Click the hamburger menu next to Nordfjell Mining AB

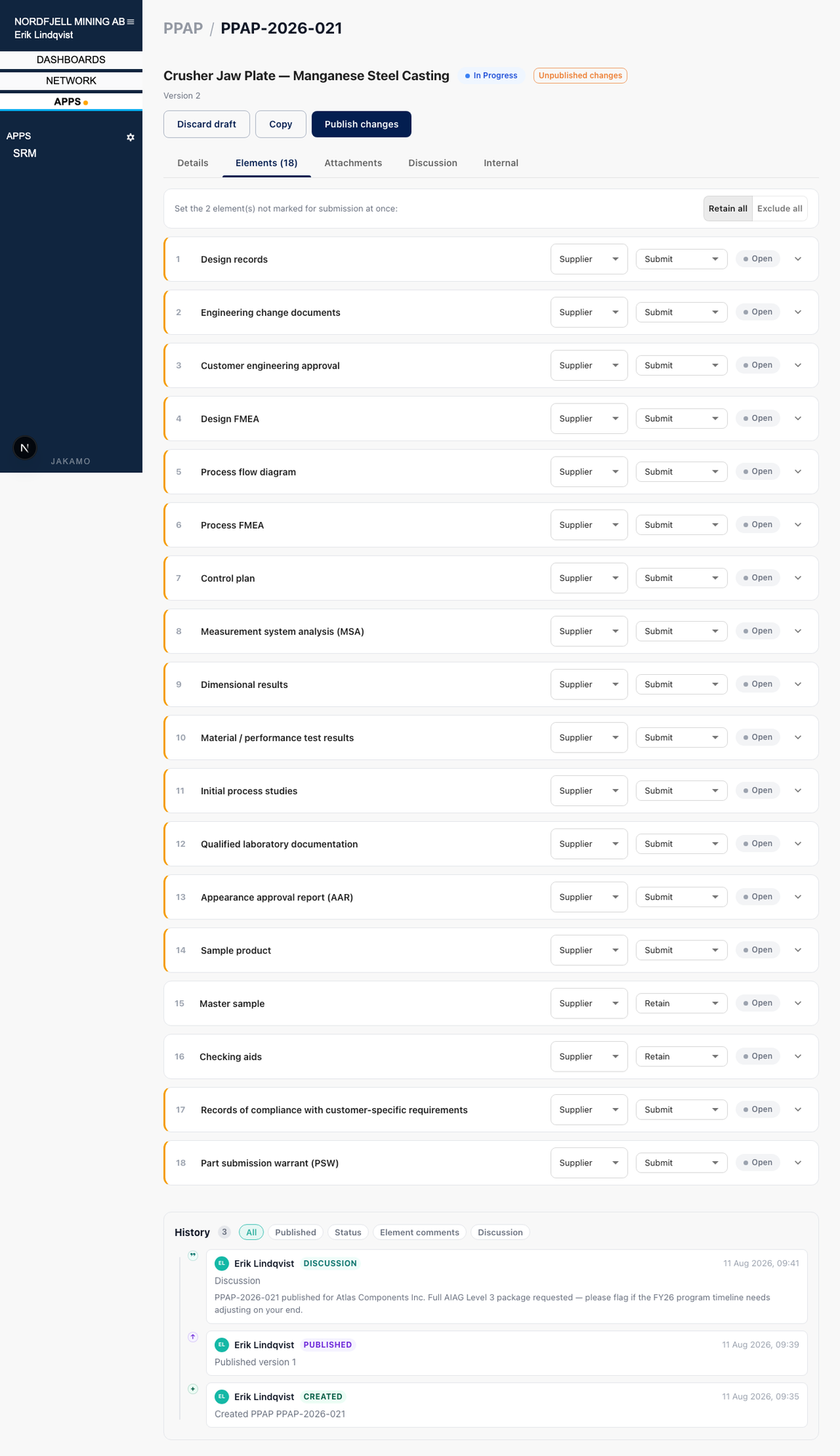(130, 22)
